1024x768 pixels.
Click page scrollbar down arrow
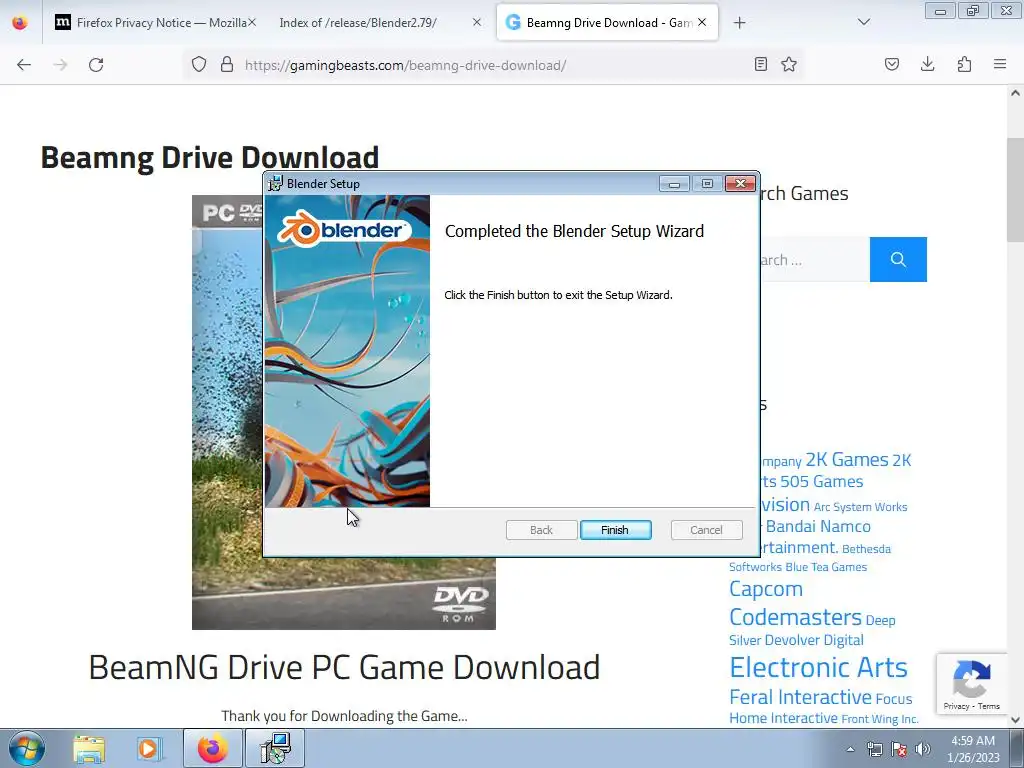1015,720
